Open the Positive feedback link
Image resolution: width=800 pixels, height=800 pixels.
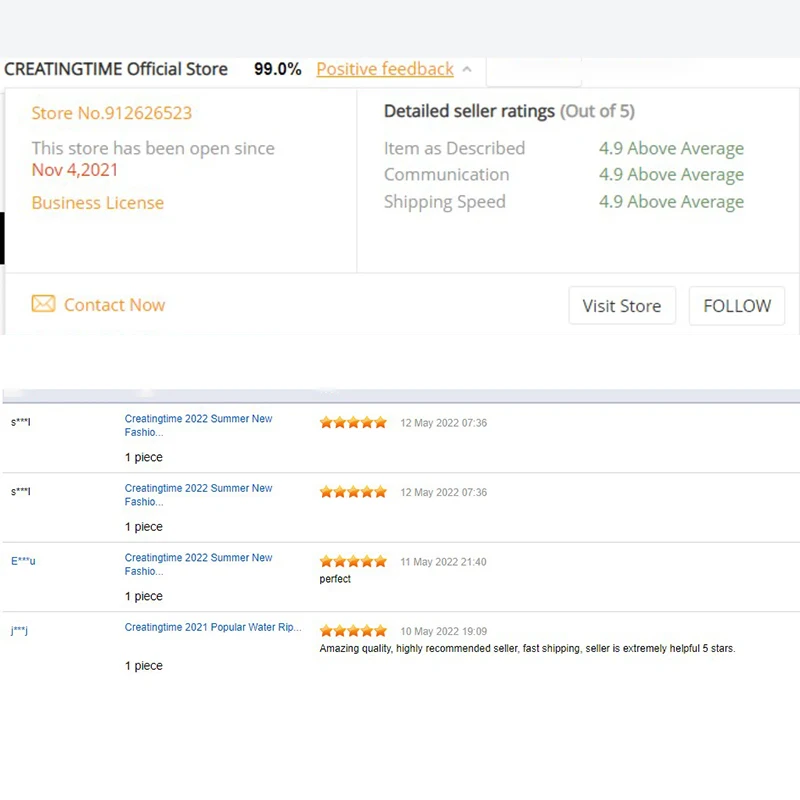pyautogui.click(x=385, y=69)
